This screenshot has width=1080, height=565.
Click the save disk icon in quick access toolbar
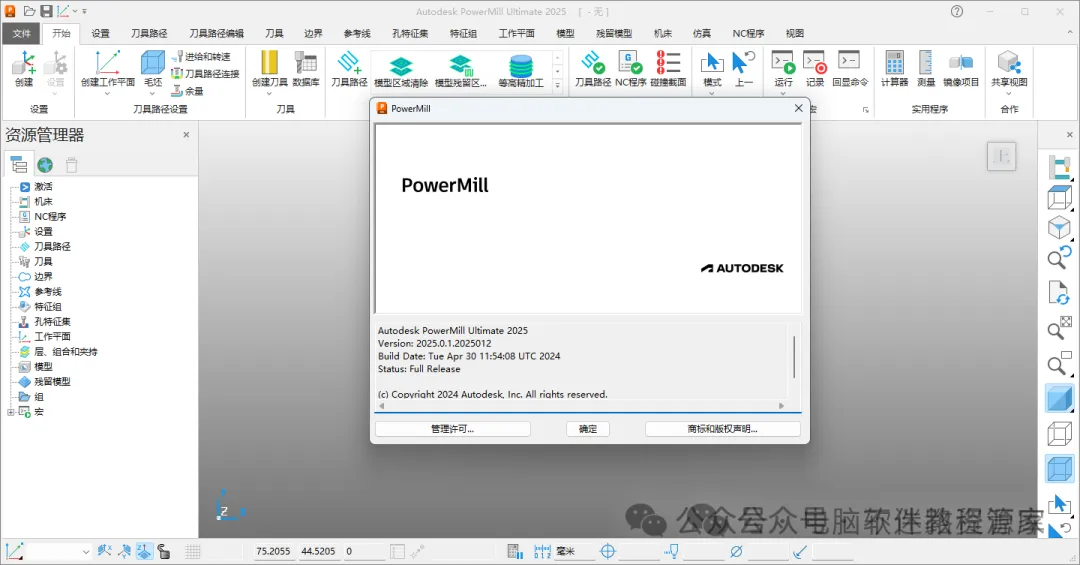coord(46,11)
